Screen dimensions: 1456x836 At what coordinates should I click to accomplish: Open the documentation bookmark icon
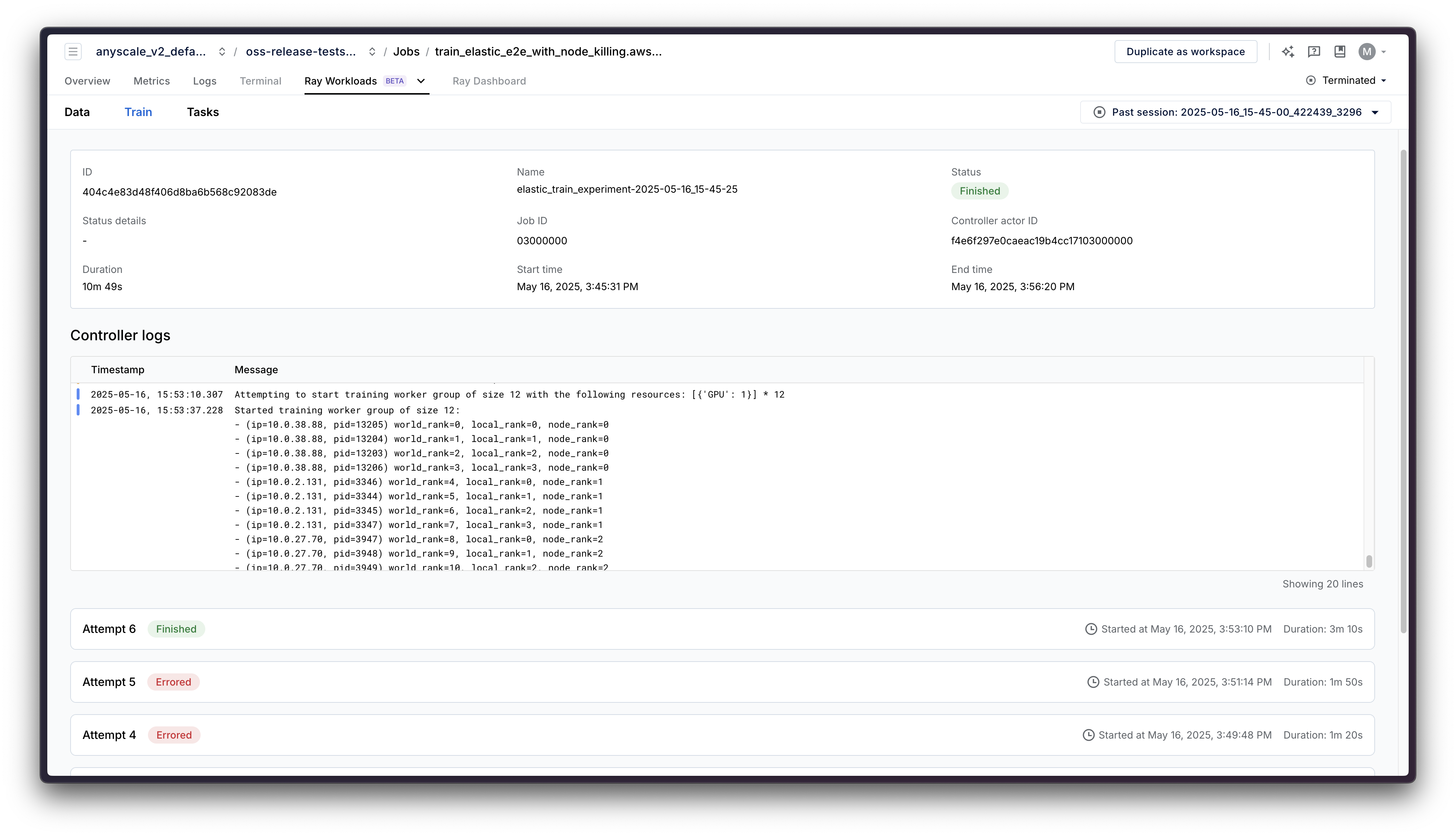pyautogui.click(x=1340, y=52)
